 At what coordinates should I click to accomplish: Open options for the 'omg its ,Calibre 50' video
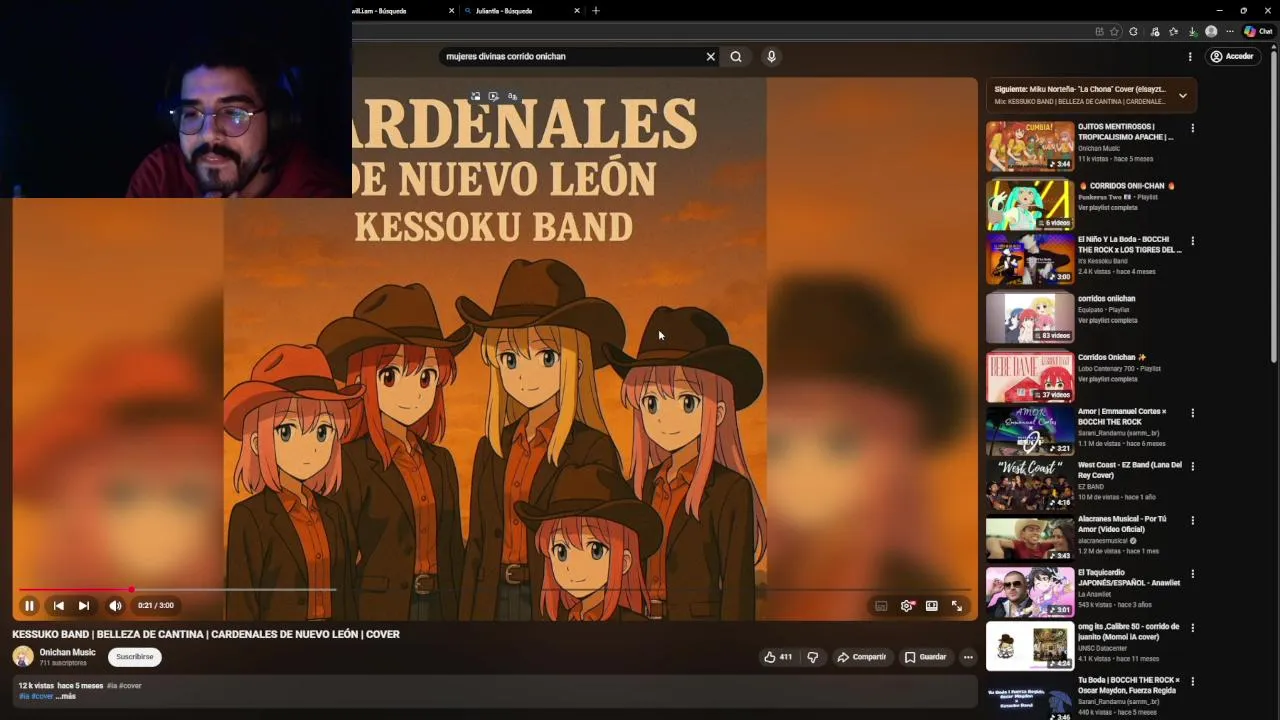(1192, 628)
